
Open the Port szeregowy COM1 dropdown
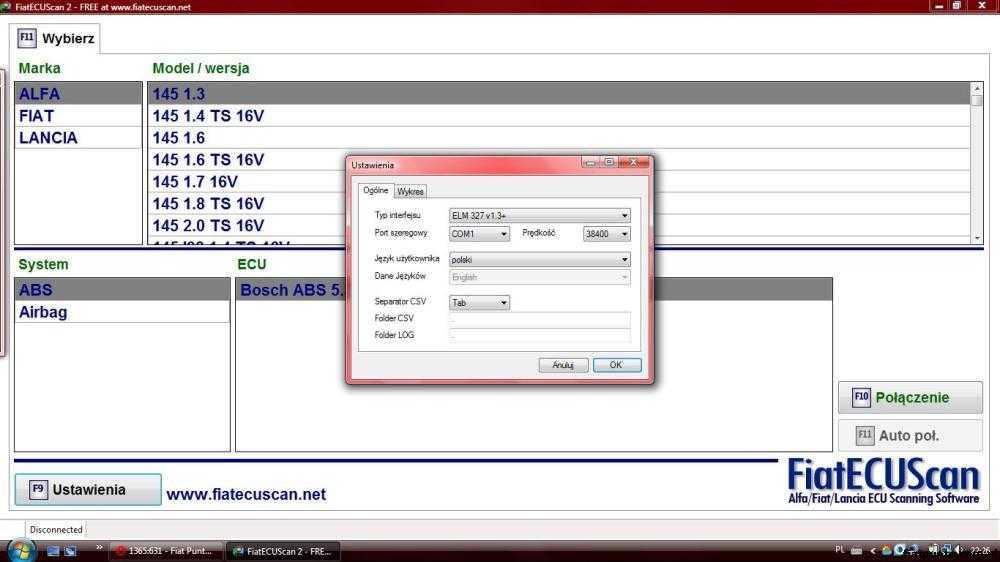pos(479,234)
